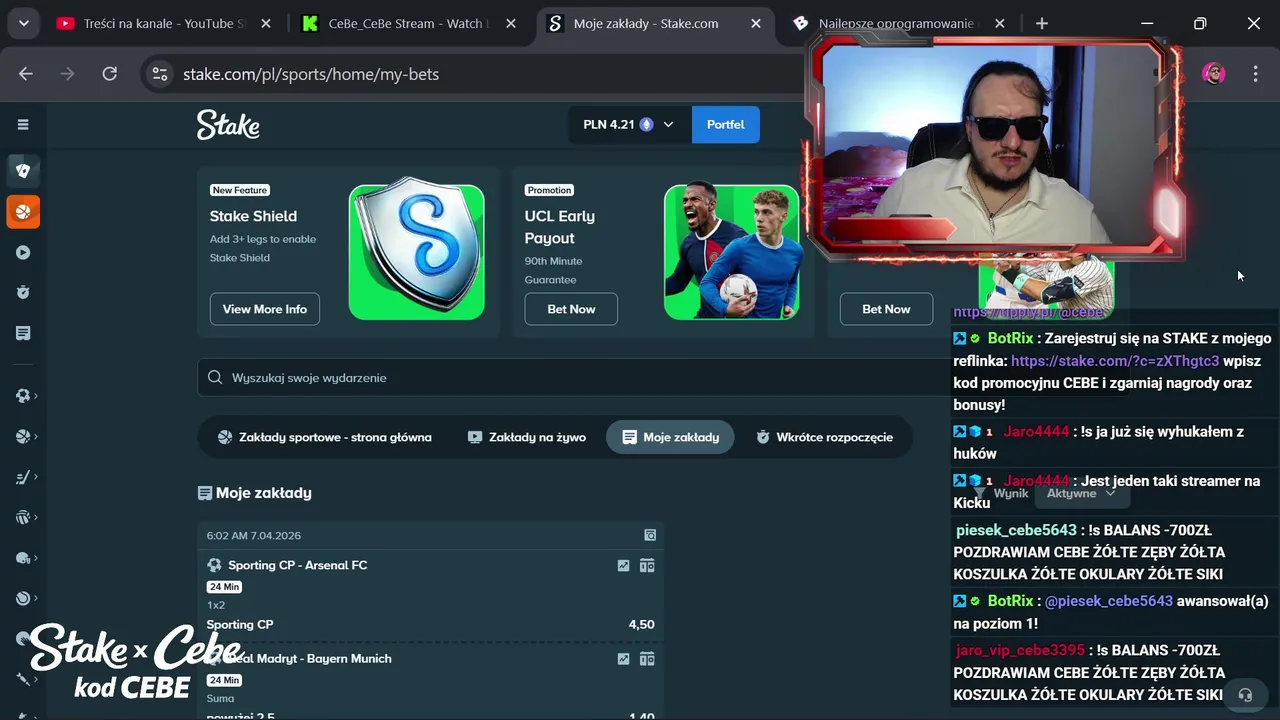The image size is (1280, 720).
Task: Click the headset live support icon
Action: coord(1245,694)
